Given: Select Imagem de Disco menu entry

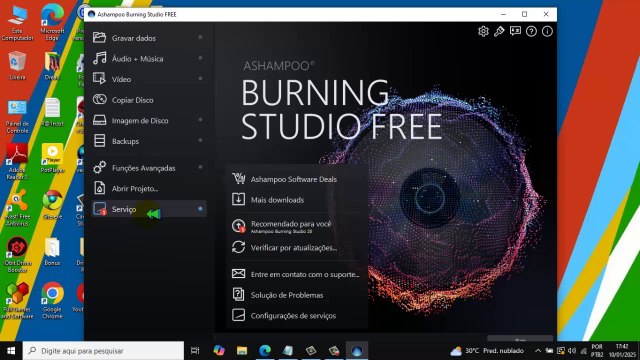Looking at the screenshot, I should (149, 120).
